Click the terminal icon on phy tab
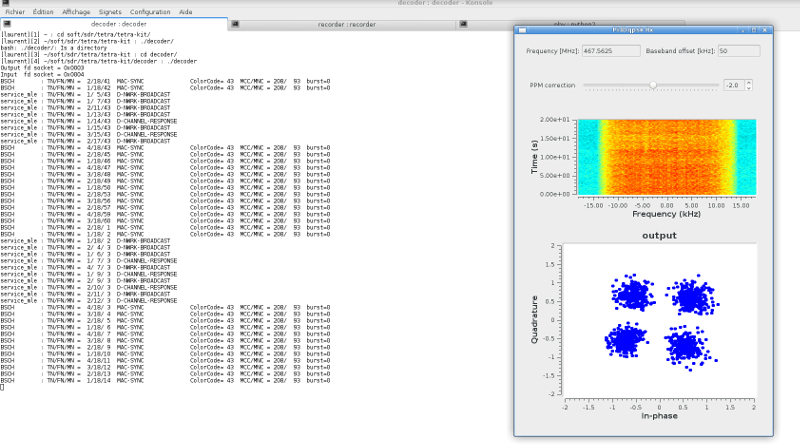800x448 pixels. coord(463,24)
